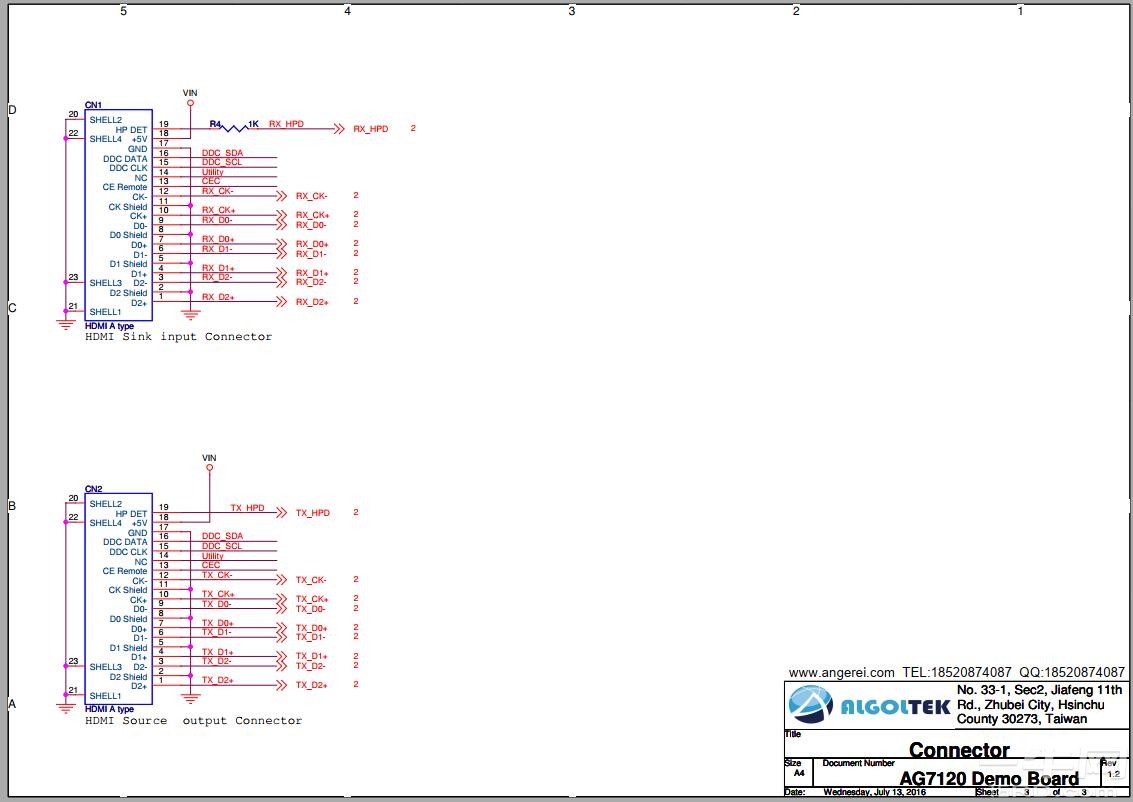
Task: Select the AG7120 Demo Board document number
Action: point(988,778)
